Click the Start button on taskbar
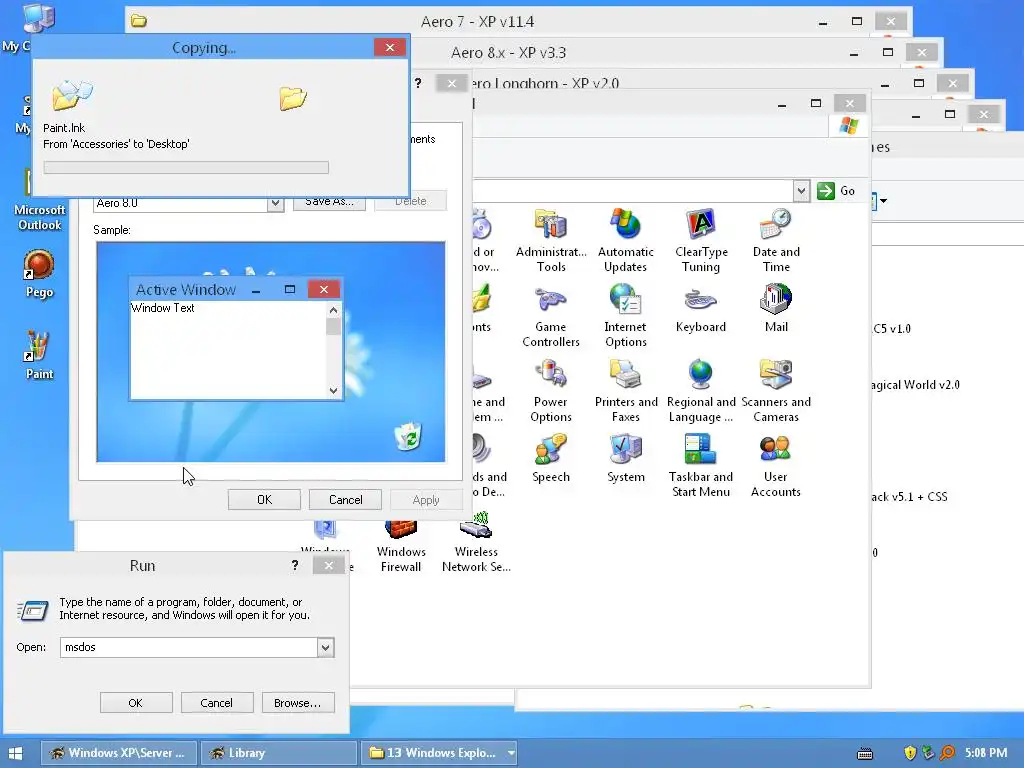Image resolution: width=1024 pixels, height=768 pixels. click(x=15, y=753)
